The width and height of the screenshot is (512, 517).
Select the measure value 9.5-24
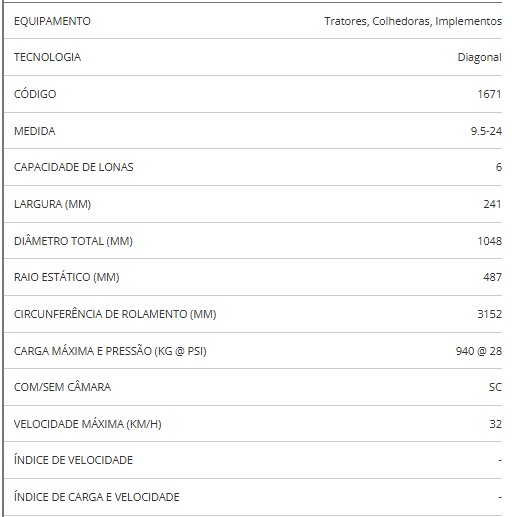coord(486,131)
